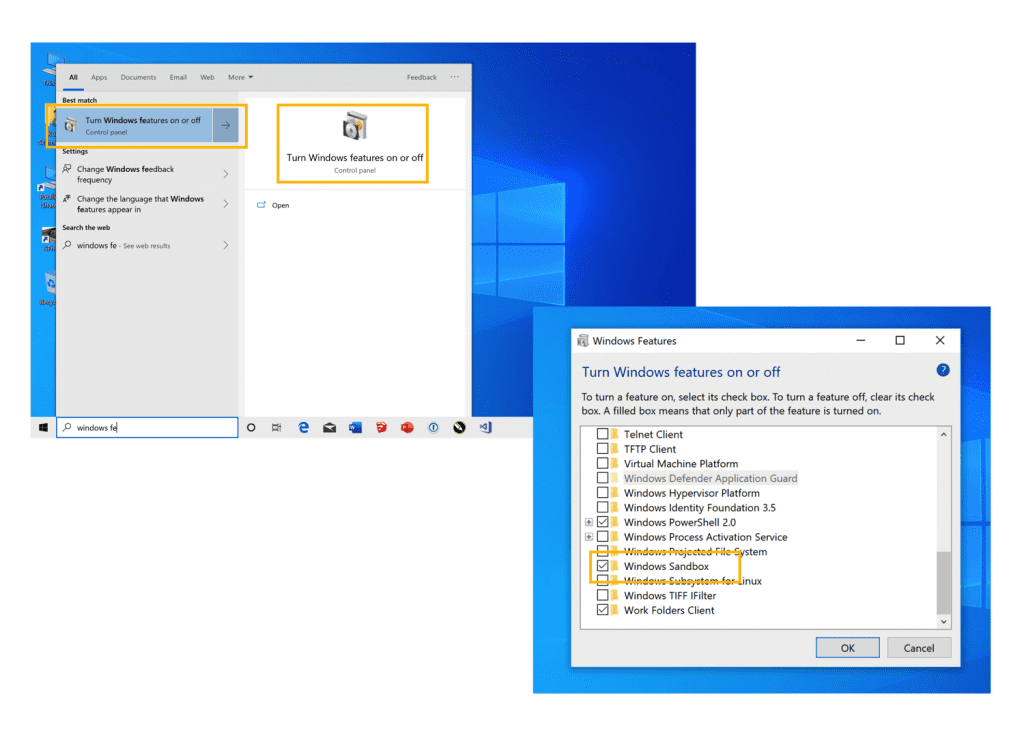Launch Visual Studio from the taskbar
This screenshot has height=740, width=1024.
pyautogui.click(x=485, y=427)
